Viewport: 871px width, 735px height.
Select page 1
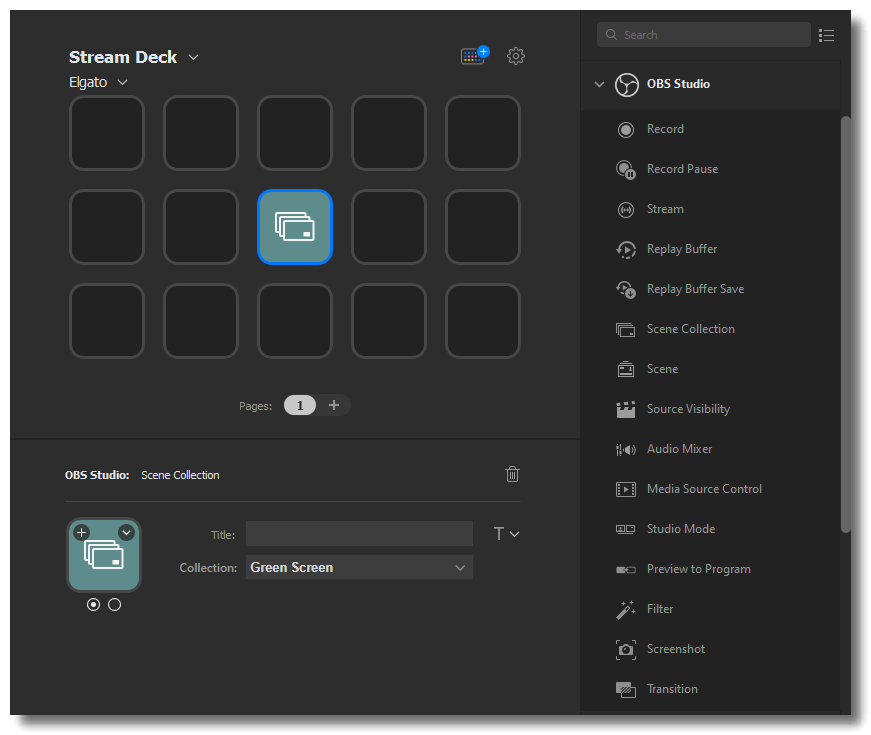pos(300,405)
